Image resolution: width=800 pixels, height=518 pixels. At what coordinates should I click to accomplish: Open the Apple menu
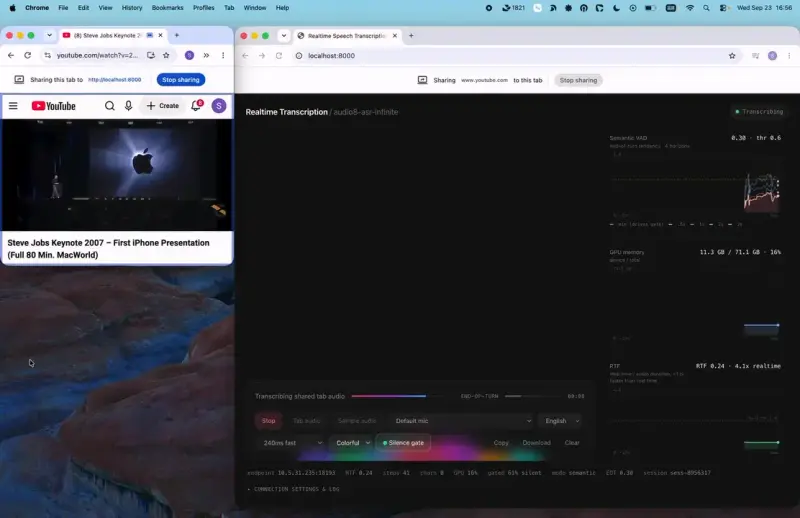coord(13,8)
